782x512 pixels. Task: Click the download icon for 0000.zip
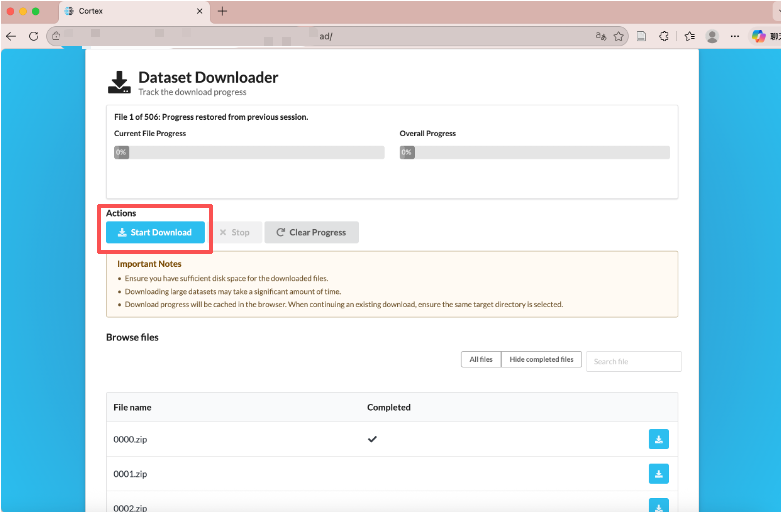tap(659, 439)
